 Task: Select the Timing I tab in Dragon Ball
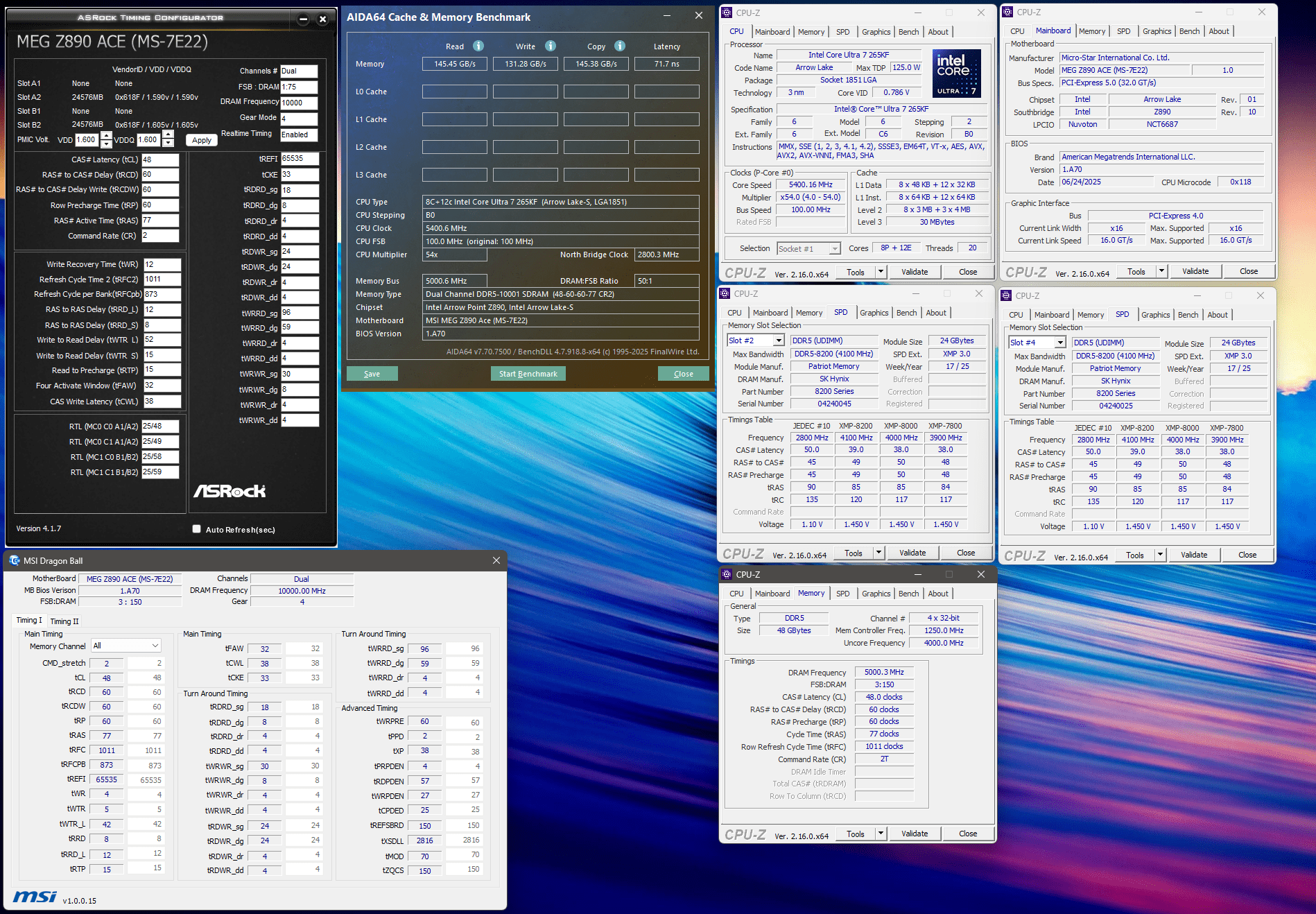point(29,620)
